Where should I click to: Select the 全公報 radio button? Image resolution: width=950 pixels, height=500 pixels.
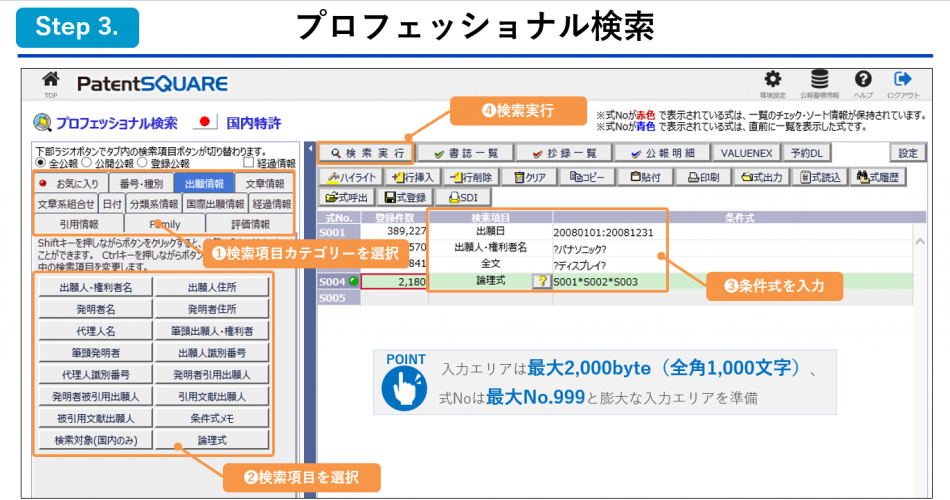[41, 163]
